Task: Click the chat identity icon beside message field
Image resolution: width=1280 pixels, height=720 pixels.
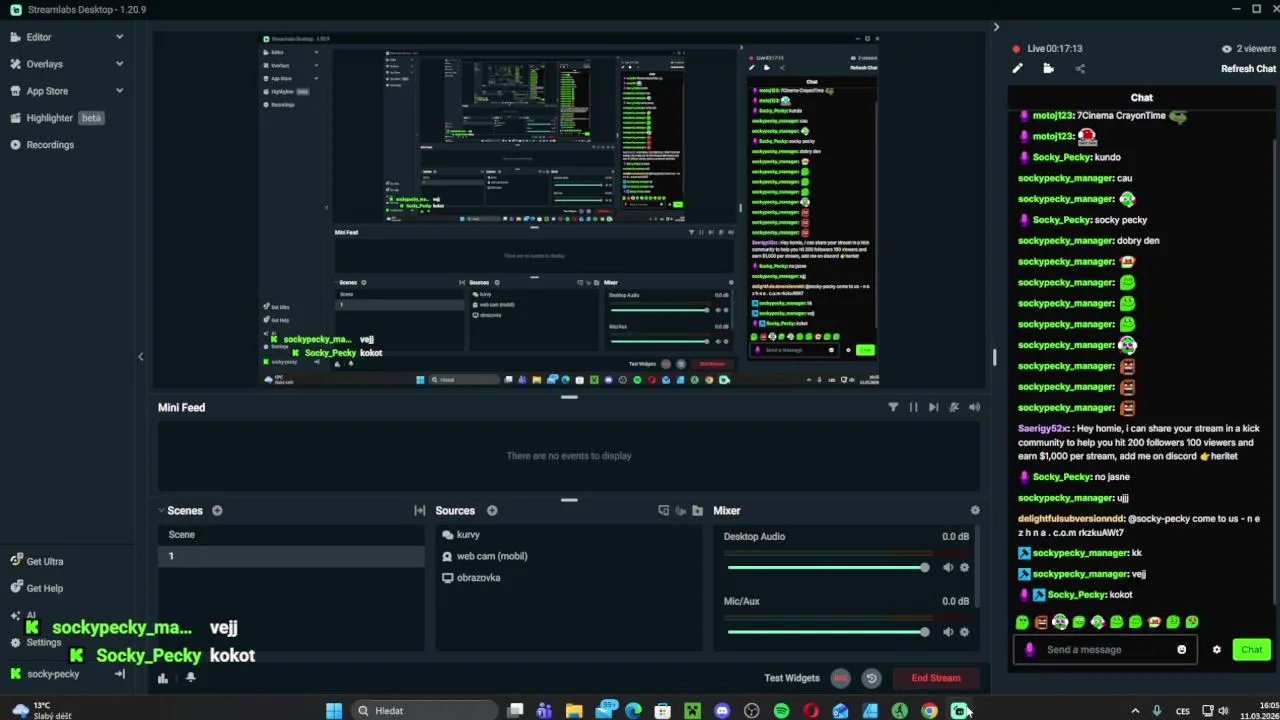Action: pos(1029,650)
